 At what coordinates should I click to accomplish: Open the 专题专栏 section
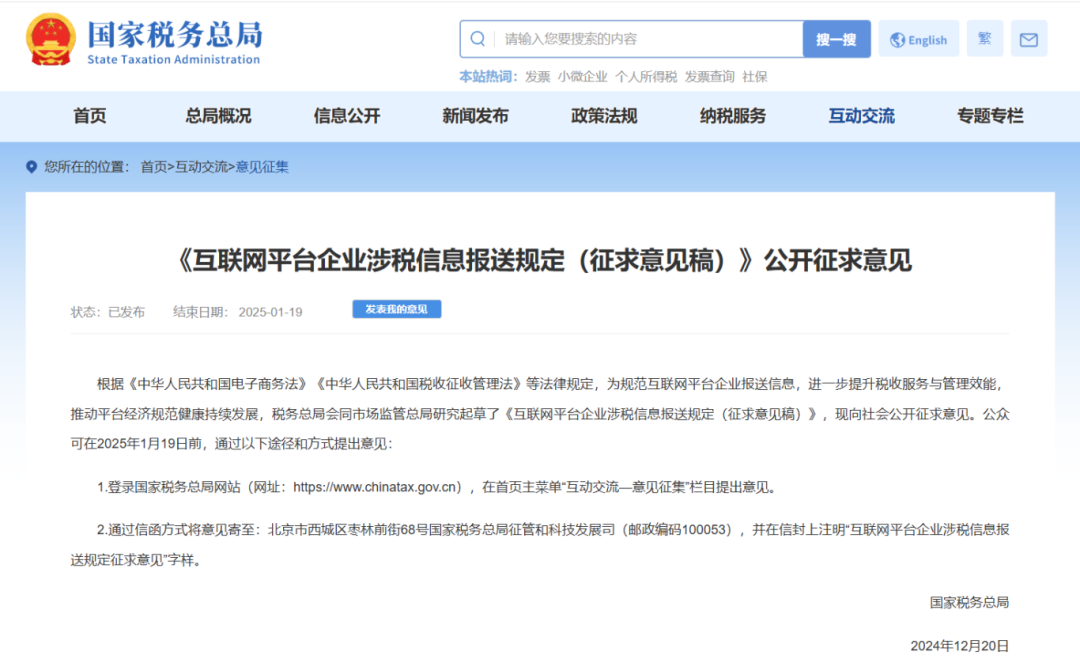988,116
